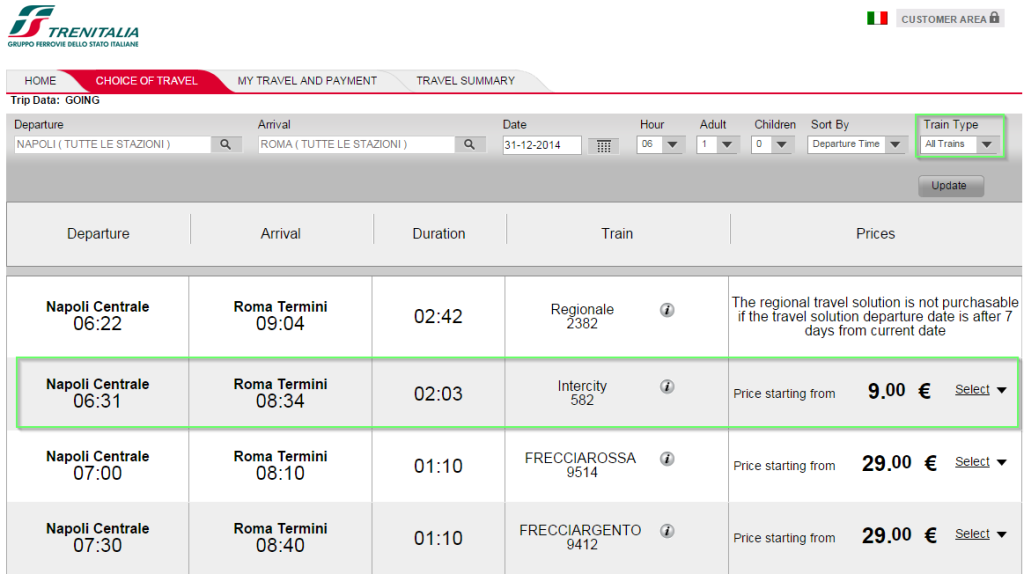This screenshot has height=574, width=1024.
Task: Open the date calendar picker icon
Action: tap(603, 146)
